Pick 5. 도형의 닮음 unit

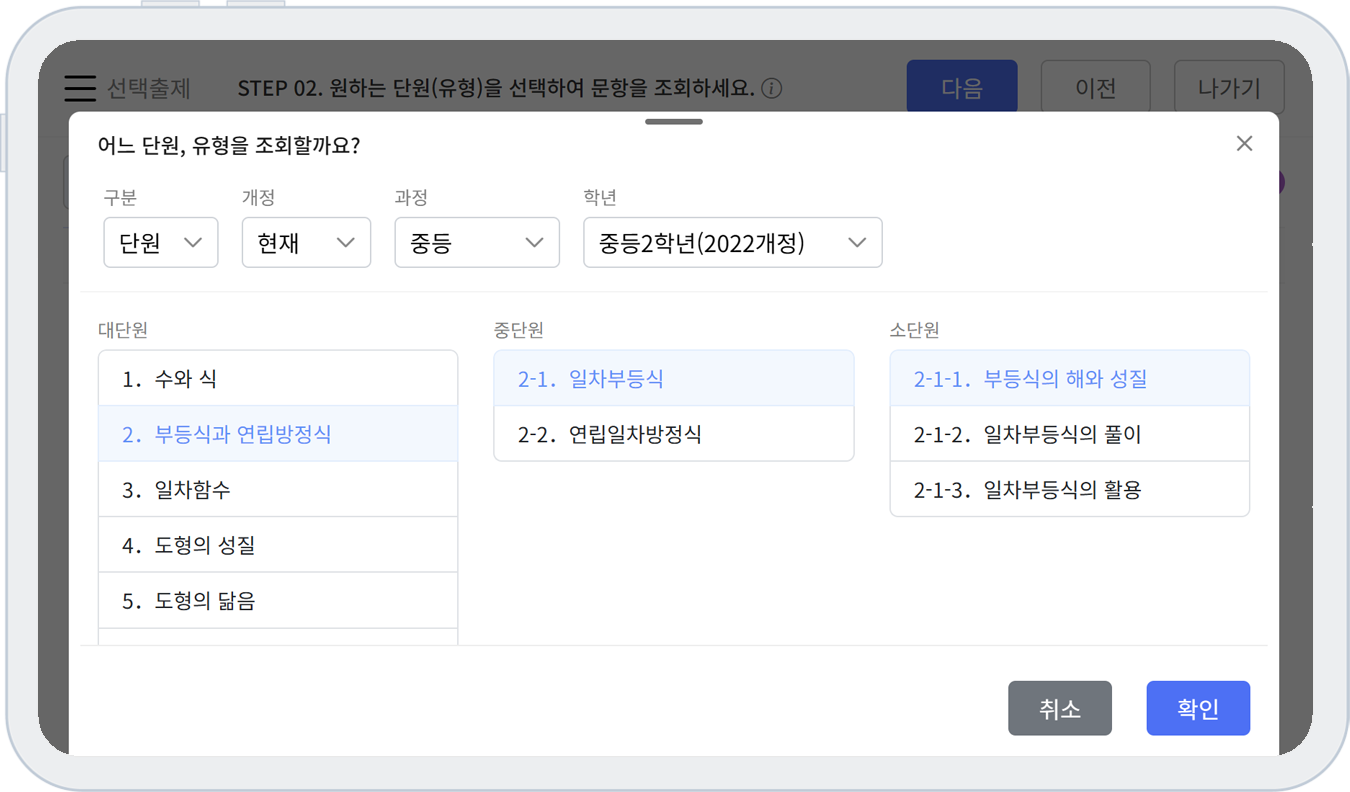(x=278, y=601)
